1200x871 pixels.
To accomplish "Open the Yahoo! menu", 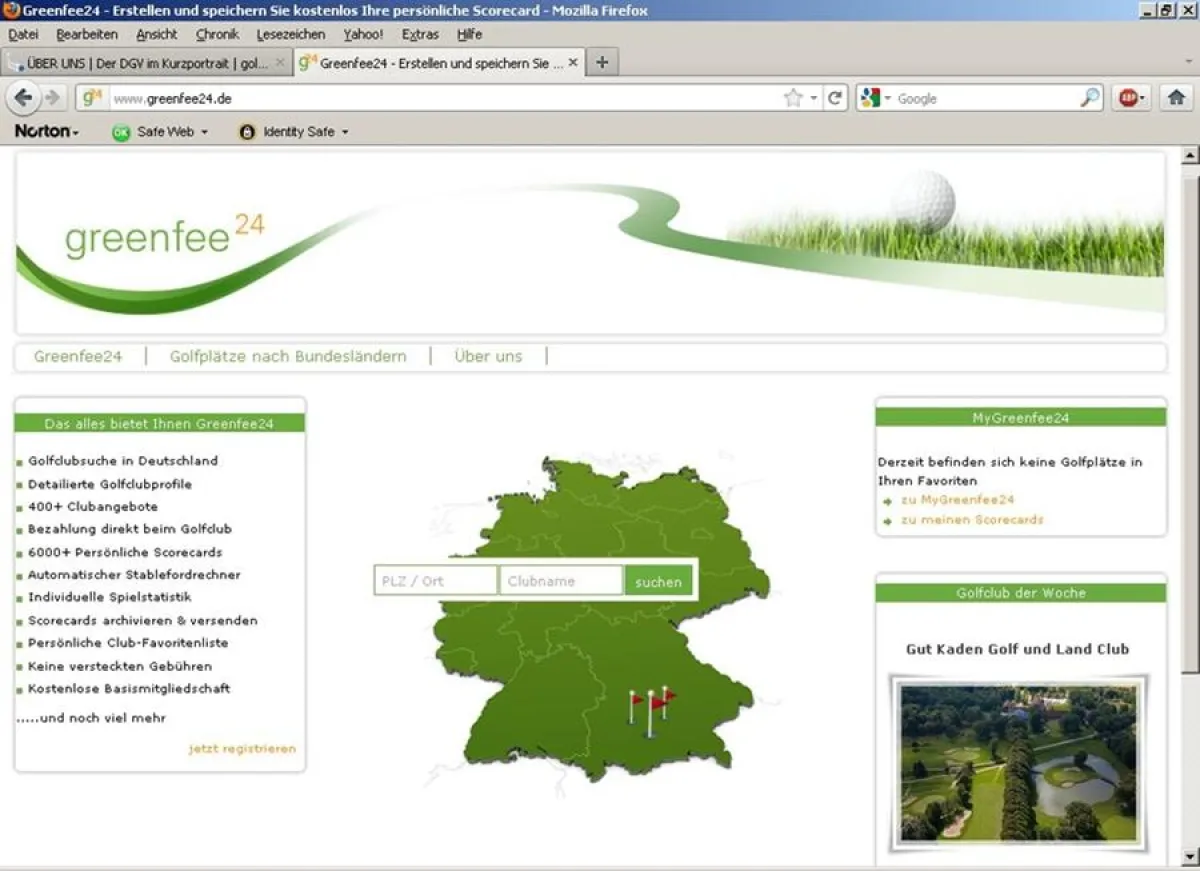I will (x=363, y=34).
